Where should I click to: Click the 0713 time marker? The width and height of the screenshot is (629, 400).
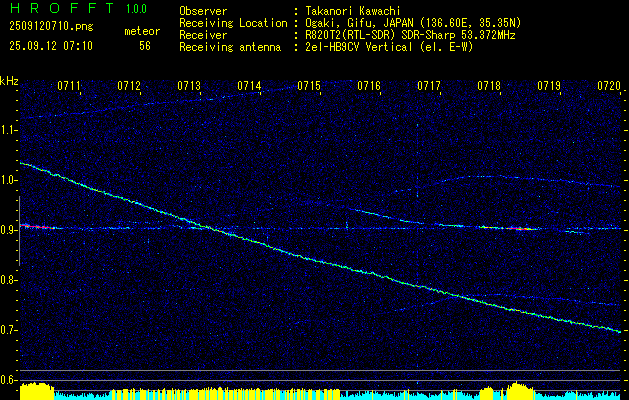tap(189, 86)
